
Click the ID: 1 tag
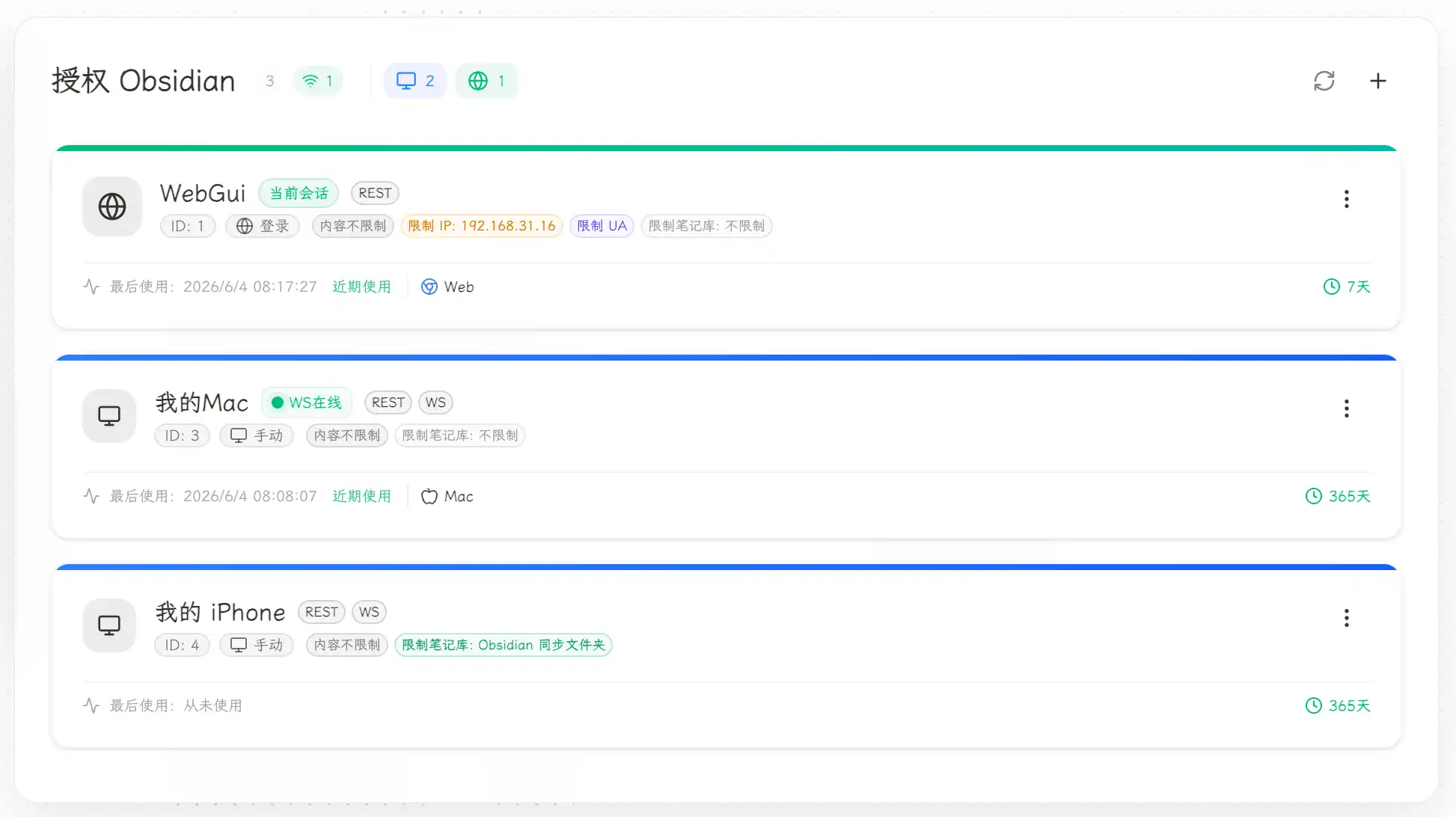coord(188,226)
